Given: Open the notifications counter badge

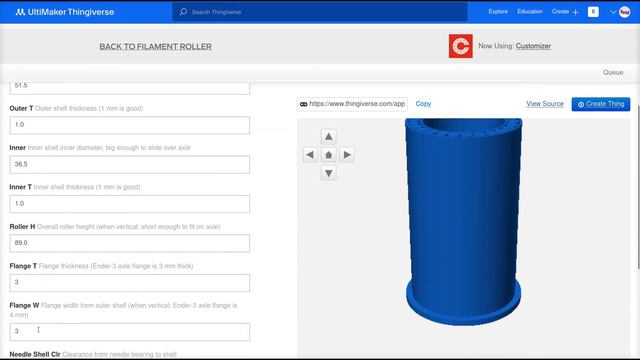Looking at the screenshot, I should 593,12.
